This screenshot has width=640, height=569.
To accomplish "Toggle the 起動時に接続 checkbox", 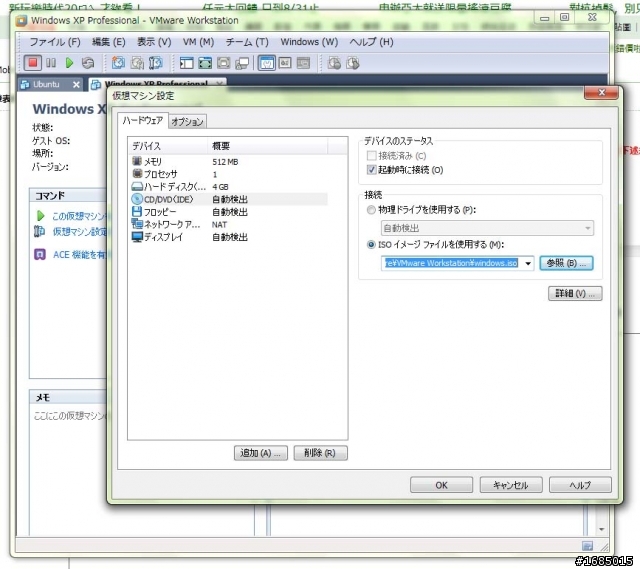I will [371, 170].
